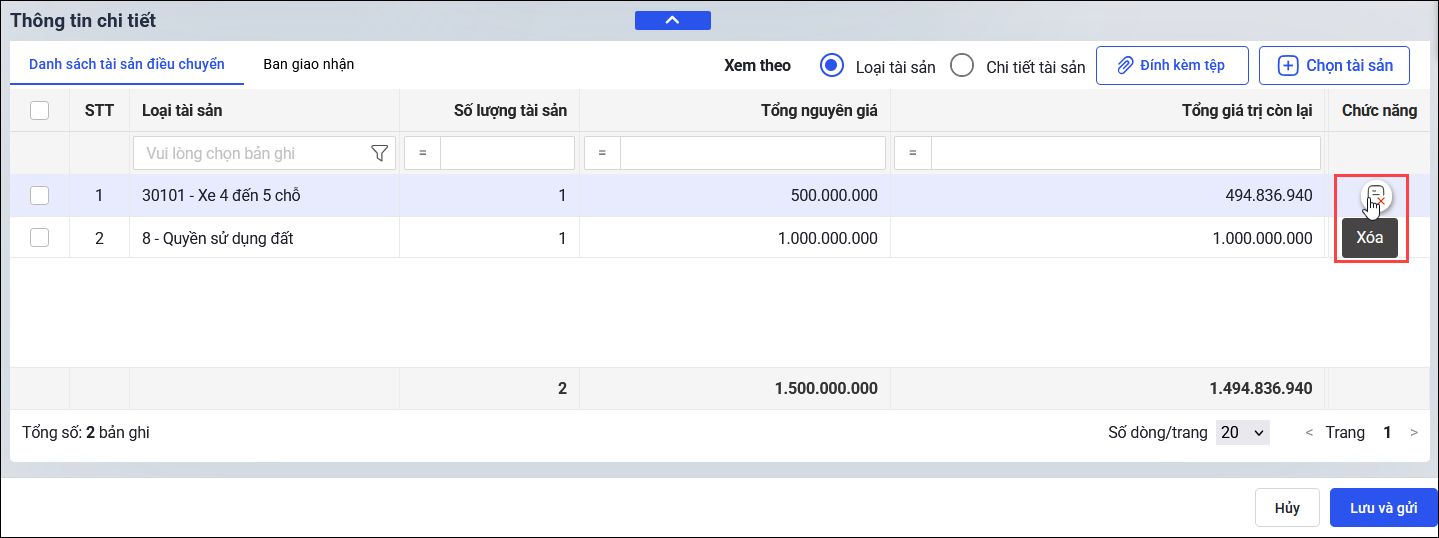Select the Loại tài sản radio option
1439x538 pixels.
click(x=831, y=66)
